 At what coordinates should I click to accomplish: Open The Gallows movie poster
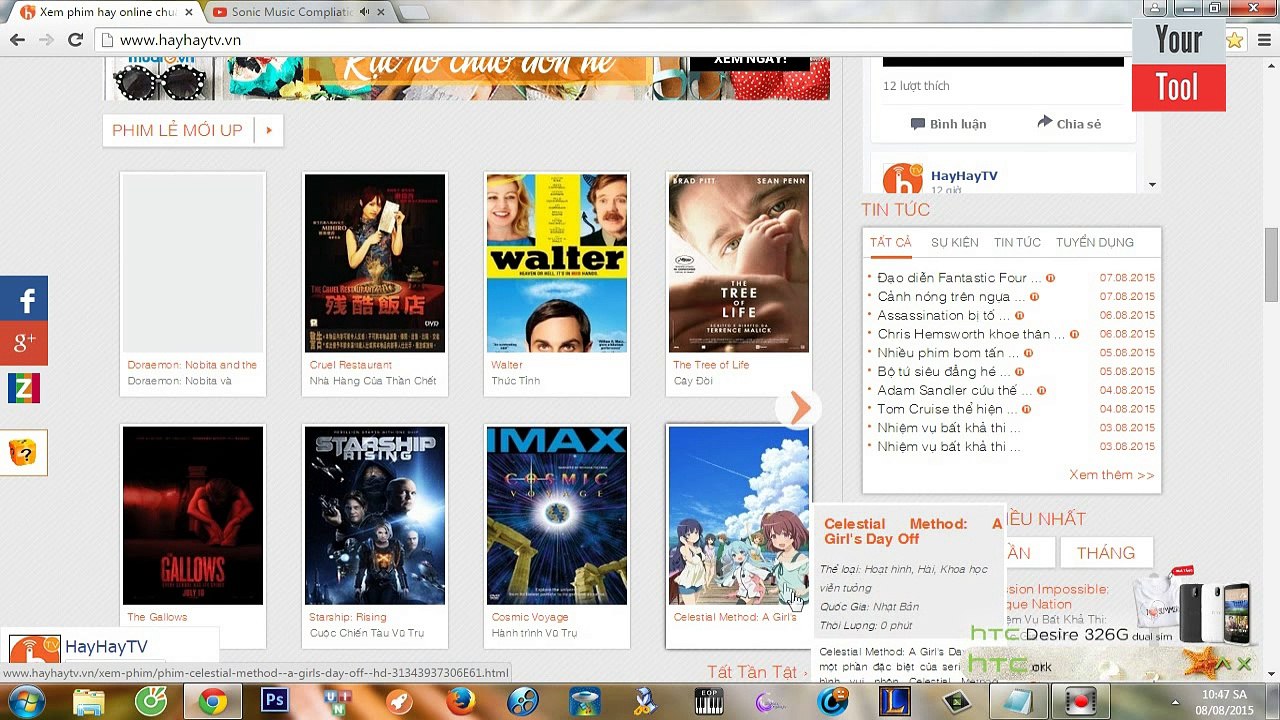(193, 515)
